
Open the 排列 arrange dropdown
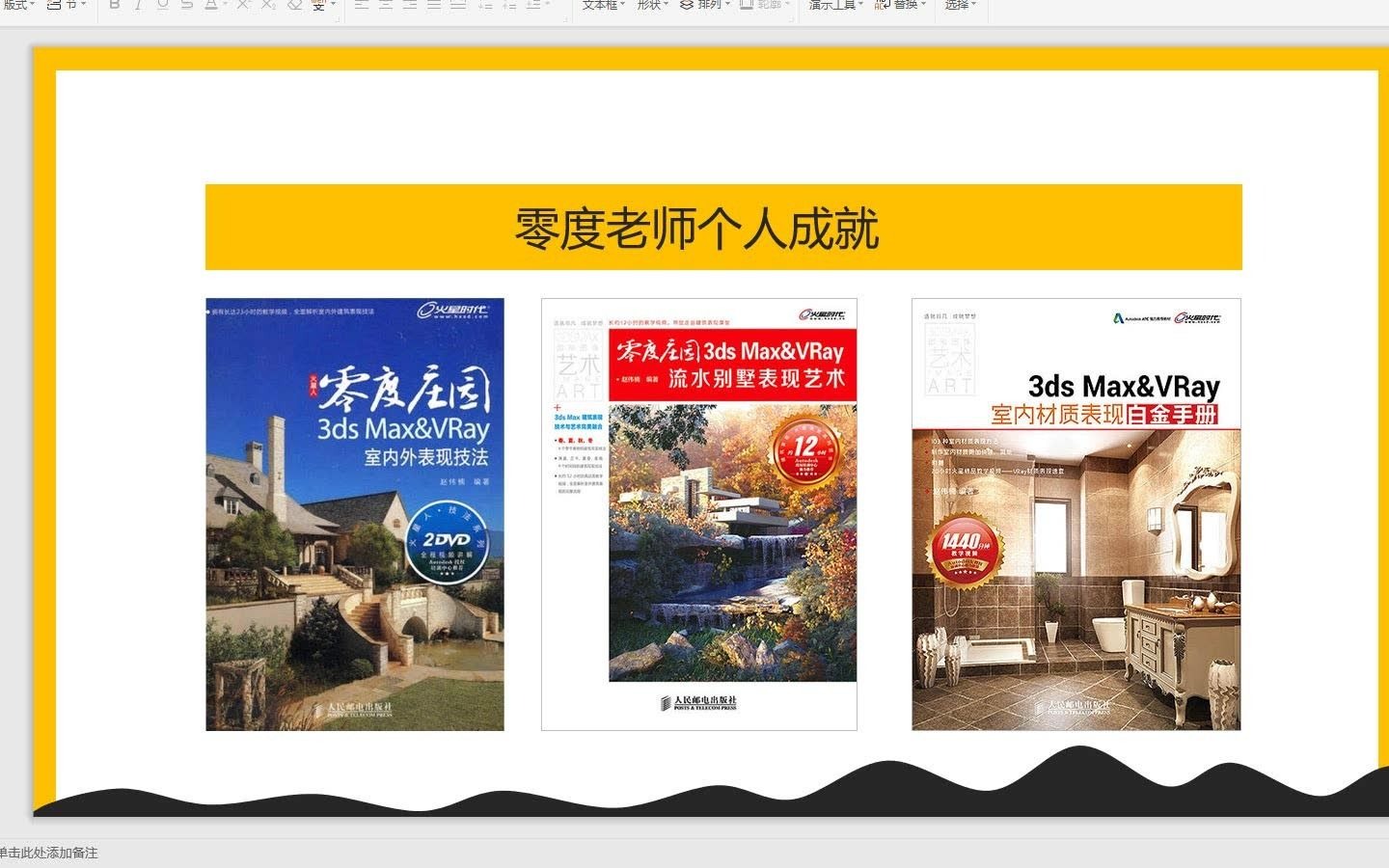pos(706,5)
